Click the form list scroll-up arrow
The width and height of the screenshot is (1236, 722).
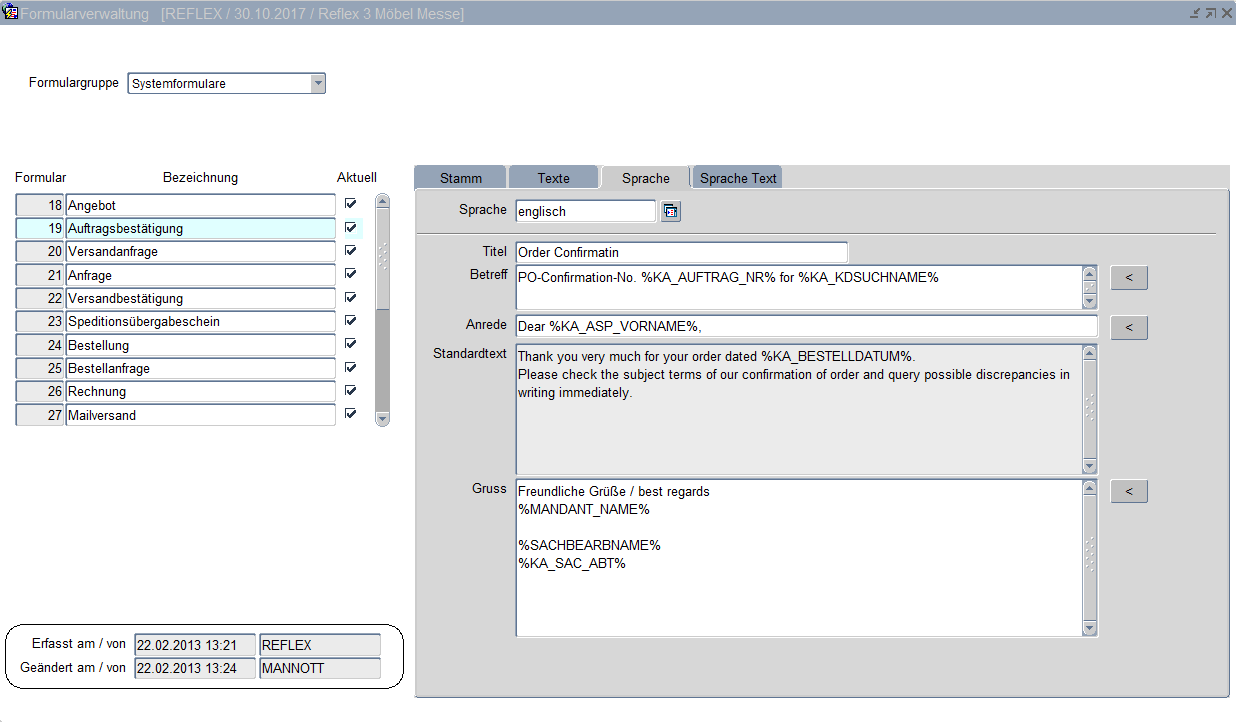pyautogui.click(x=382, y=201)
